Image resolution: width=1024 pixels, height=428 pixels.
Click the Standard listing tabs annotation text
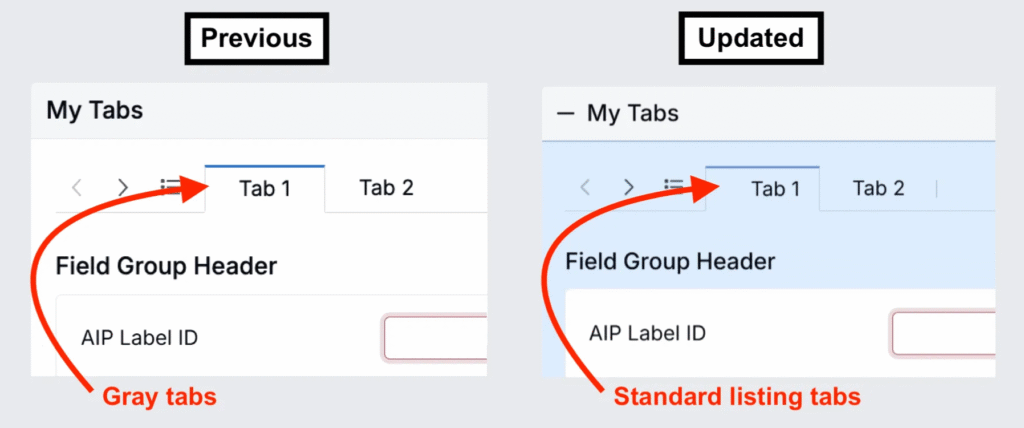737,397
